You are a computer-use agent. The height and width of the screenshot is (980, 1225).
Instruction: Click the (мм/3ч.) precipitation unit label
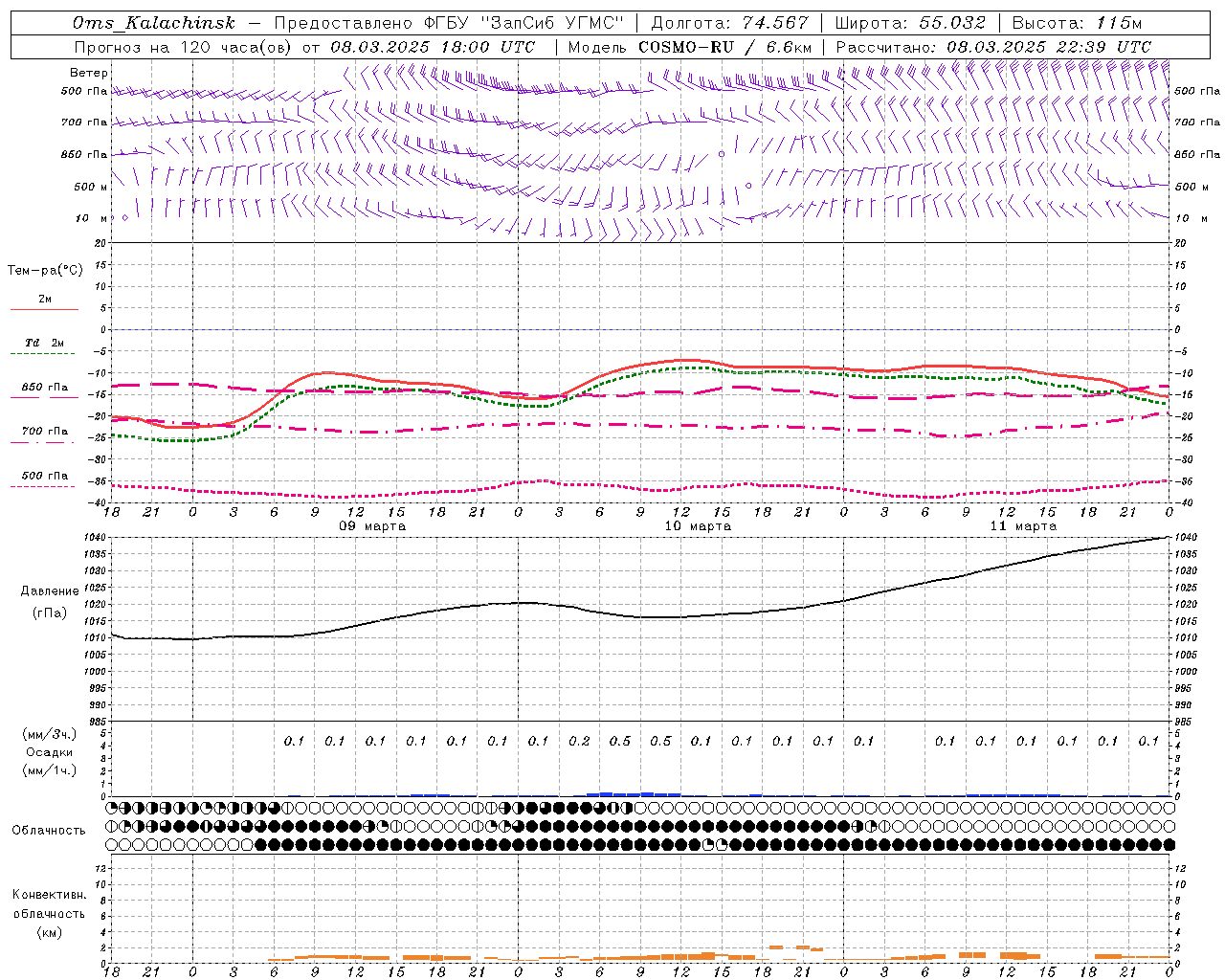pyautogui.click(x=50, y=735)
